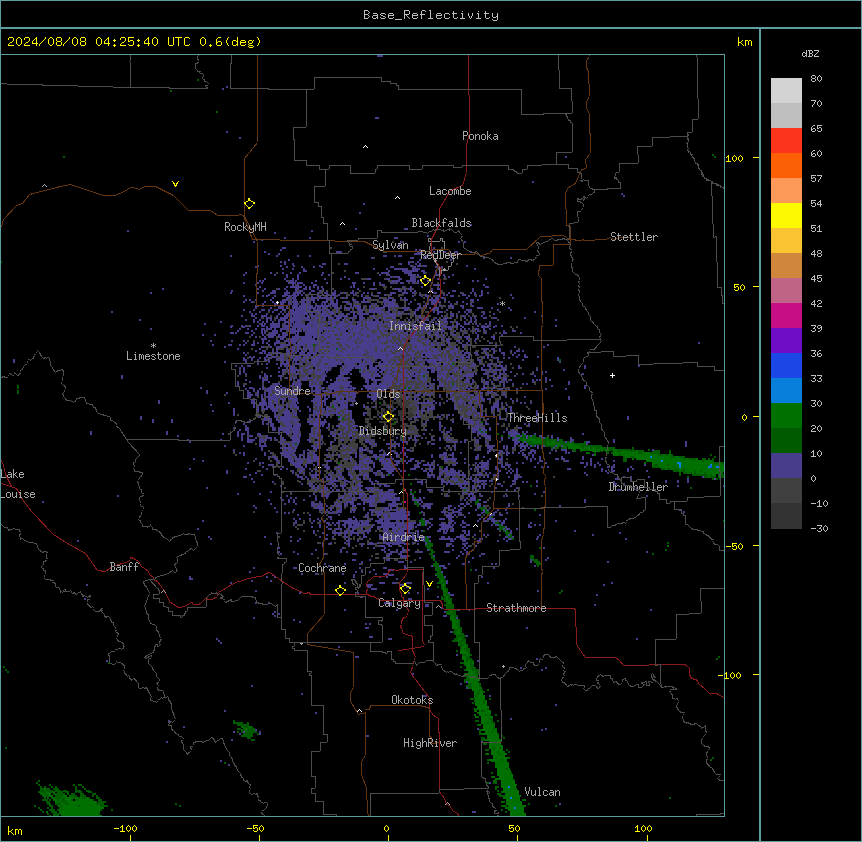
Task: Click the Okotoks label
Action: coord(412,700)
